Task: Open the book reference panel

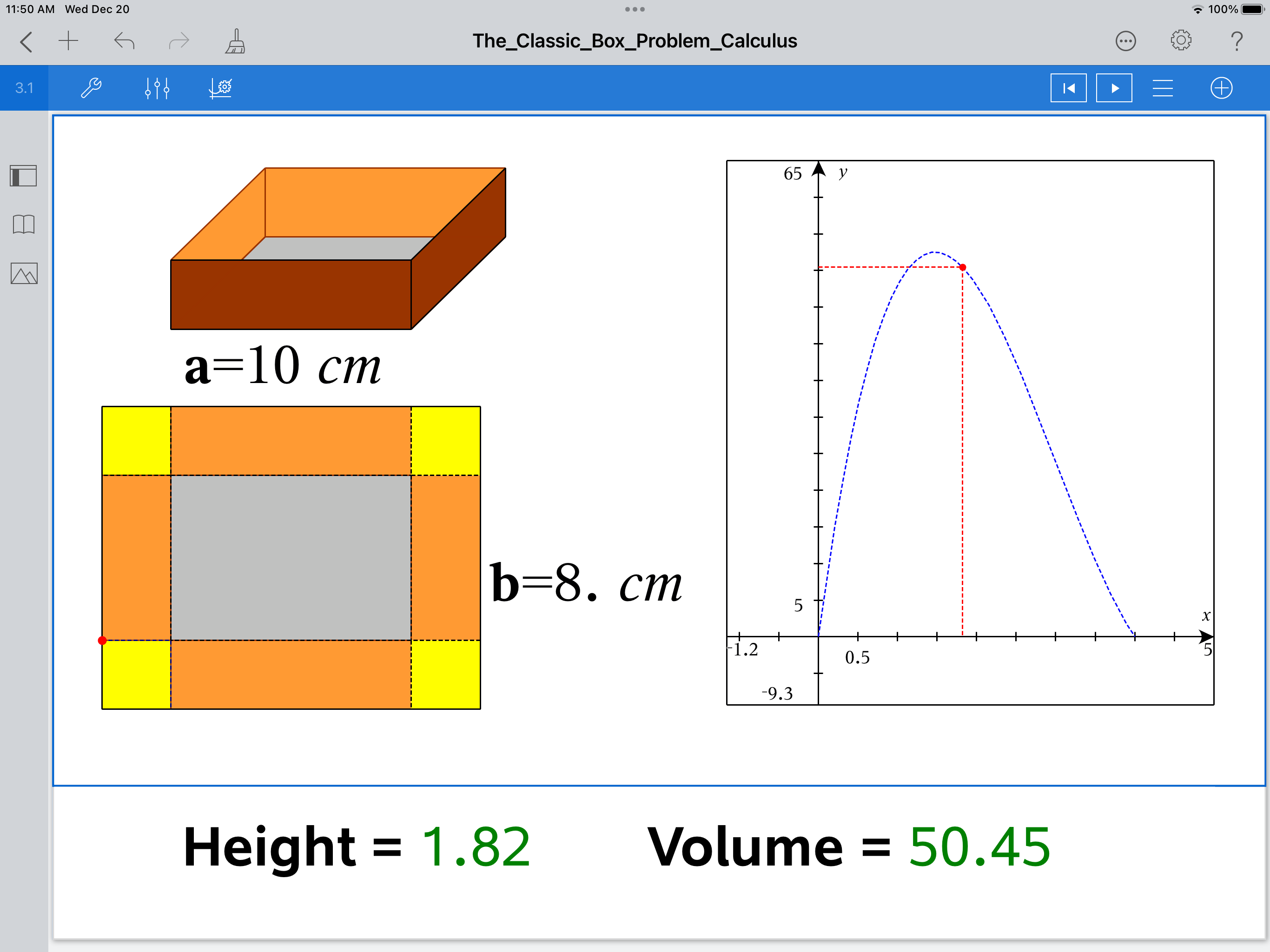Action: (24, 224)
